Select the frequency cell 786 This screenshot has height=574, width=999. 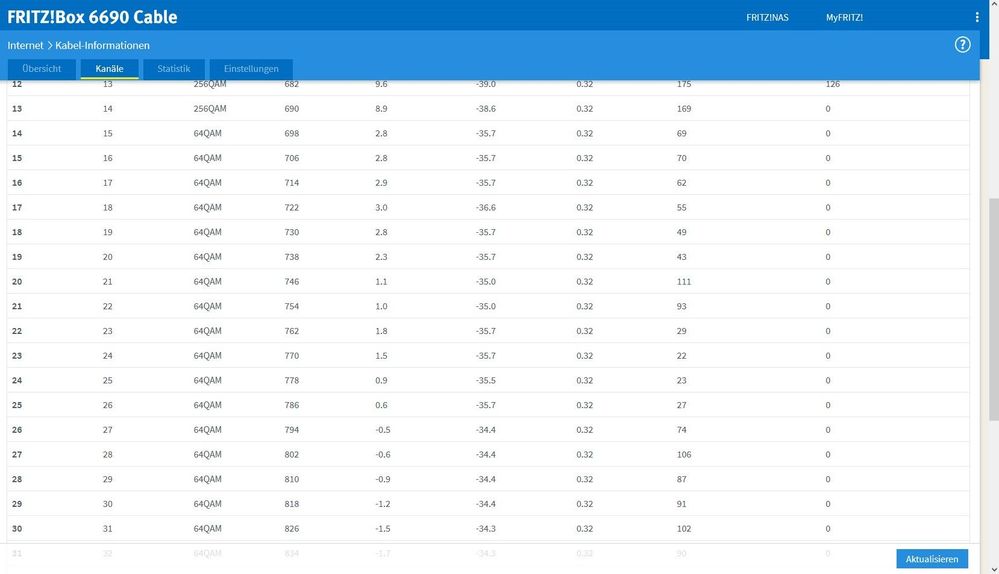292,405
